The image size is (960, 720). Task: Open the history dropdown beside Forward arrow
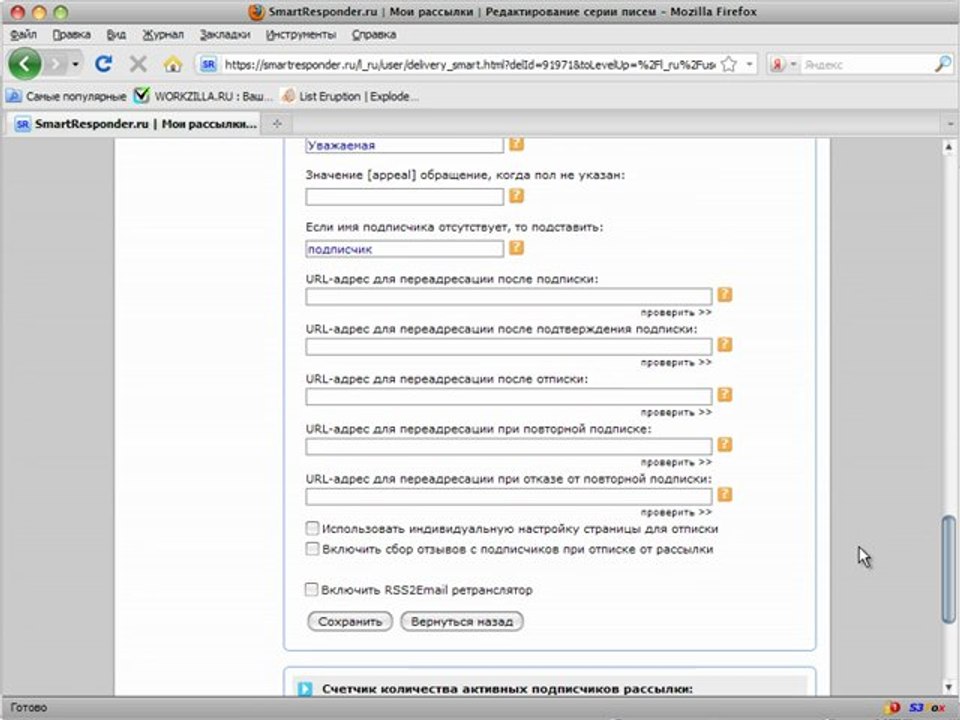tap(75, 64)
